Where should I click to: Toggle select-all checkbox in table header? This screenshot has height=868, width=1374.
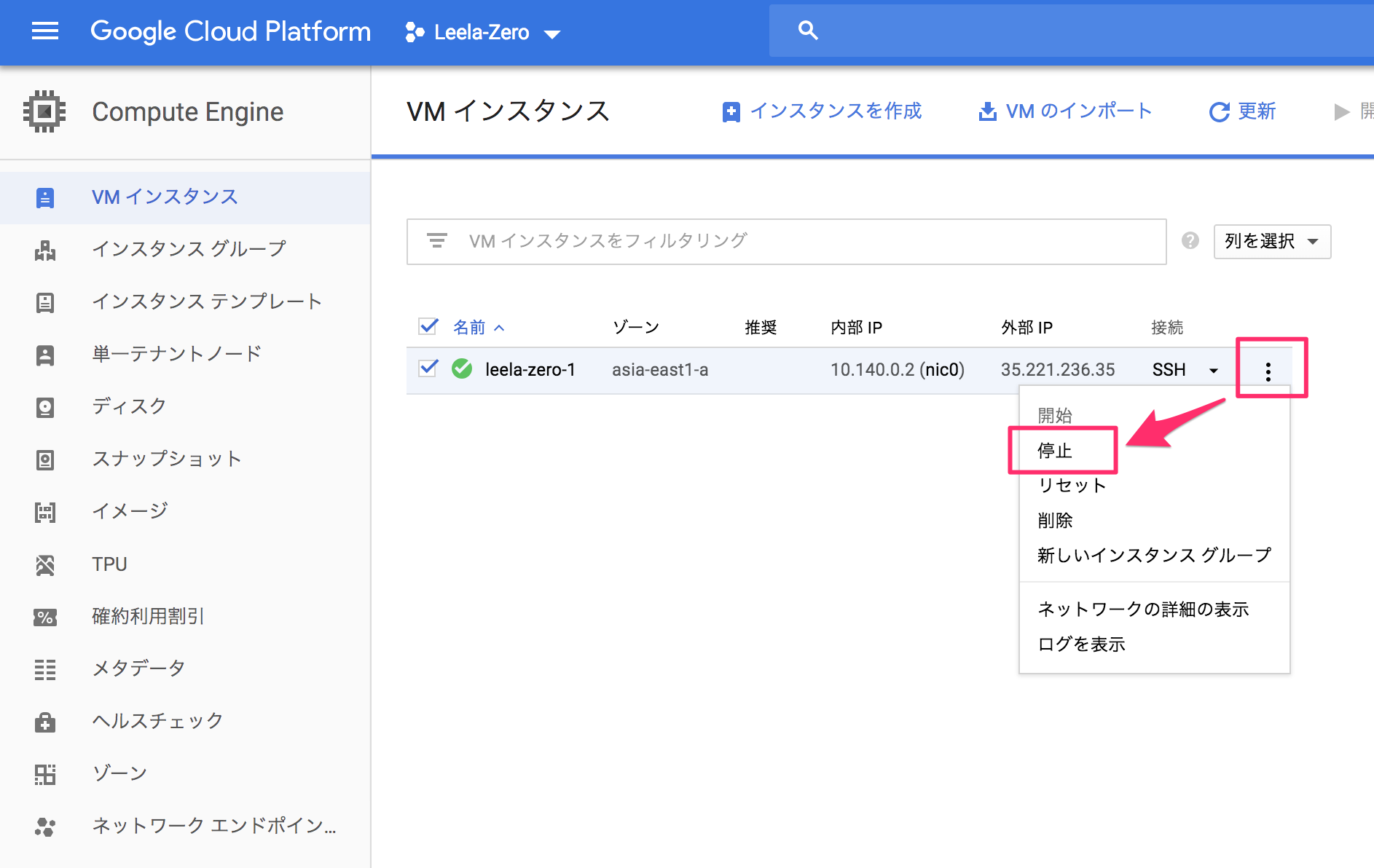tap(428, 326)
